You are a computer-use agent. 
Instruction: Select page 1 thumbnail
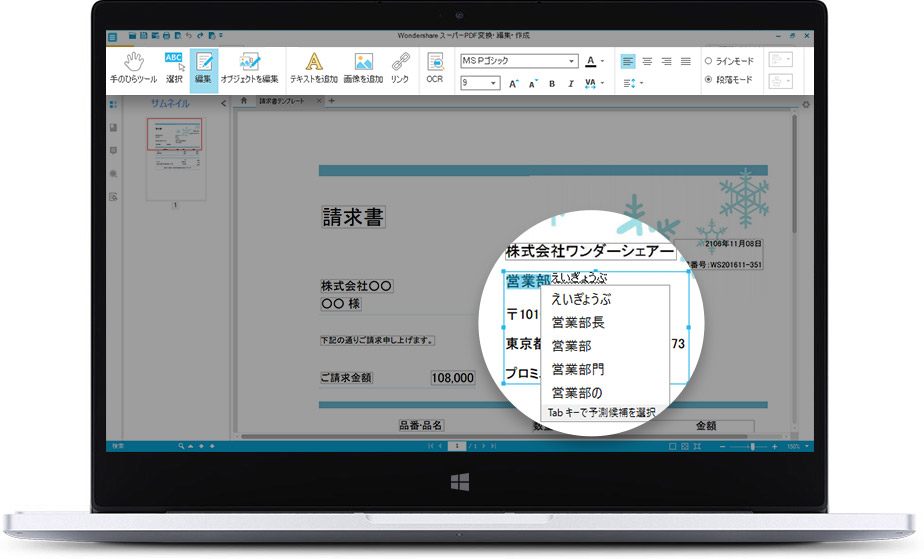175,159
